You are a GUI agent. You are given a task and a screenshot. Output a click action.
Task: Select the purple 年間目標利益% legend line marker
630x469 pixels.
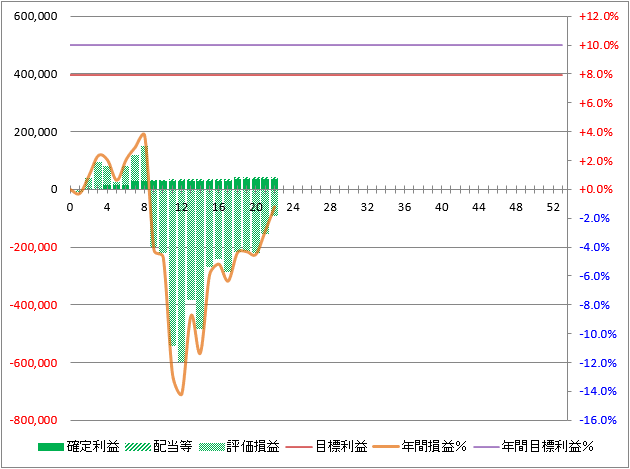click(487, 447)
